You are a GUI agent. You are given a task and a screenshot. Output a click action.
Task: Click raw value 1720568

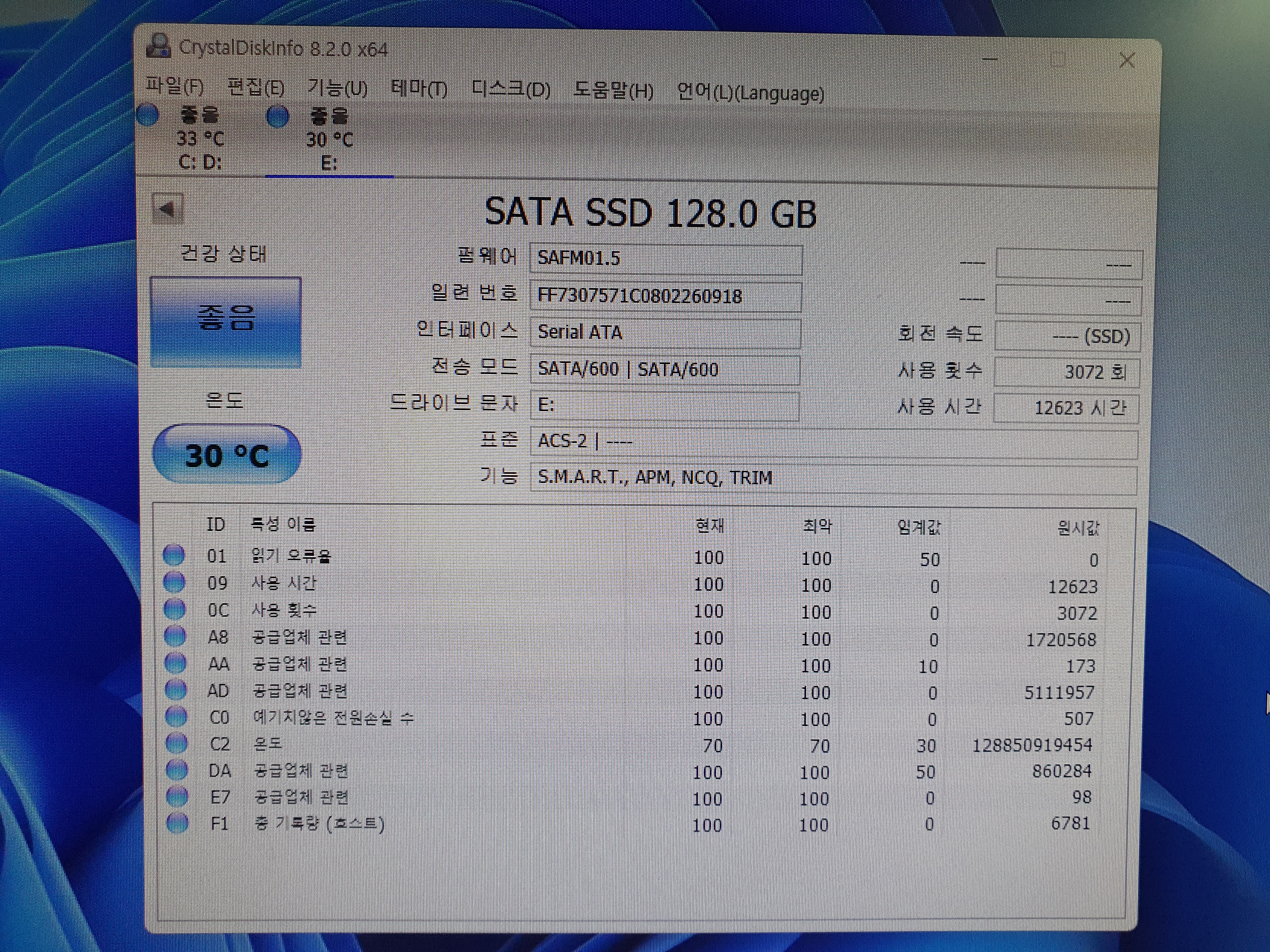[1061, 640]
